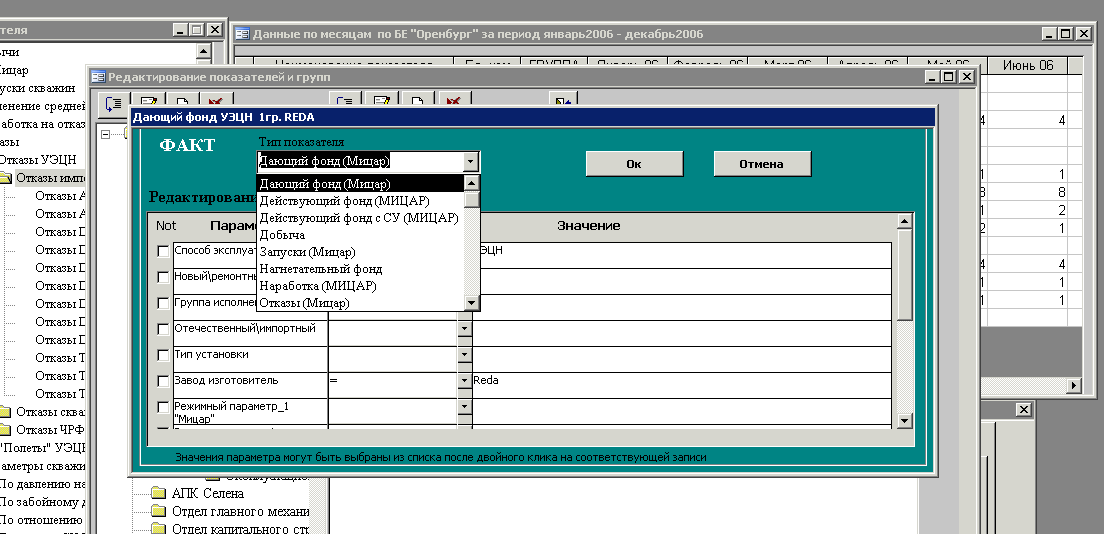The width and height of the screenshot is (1104, 534).
Task: Select 'Действующий фонд (МИЦАР)' list option
Action: (360, 201)
